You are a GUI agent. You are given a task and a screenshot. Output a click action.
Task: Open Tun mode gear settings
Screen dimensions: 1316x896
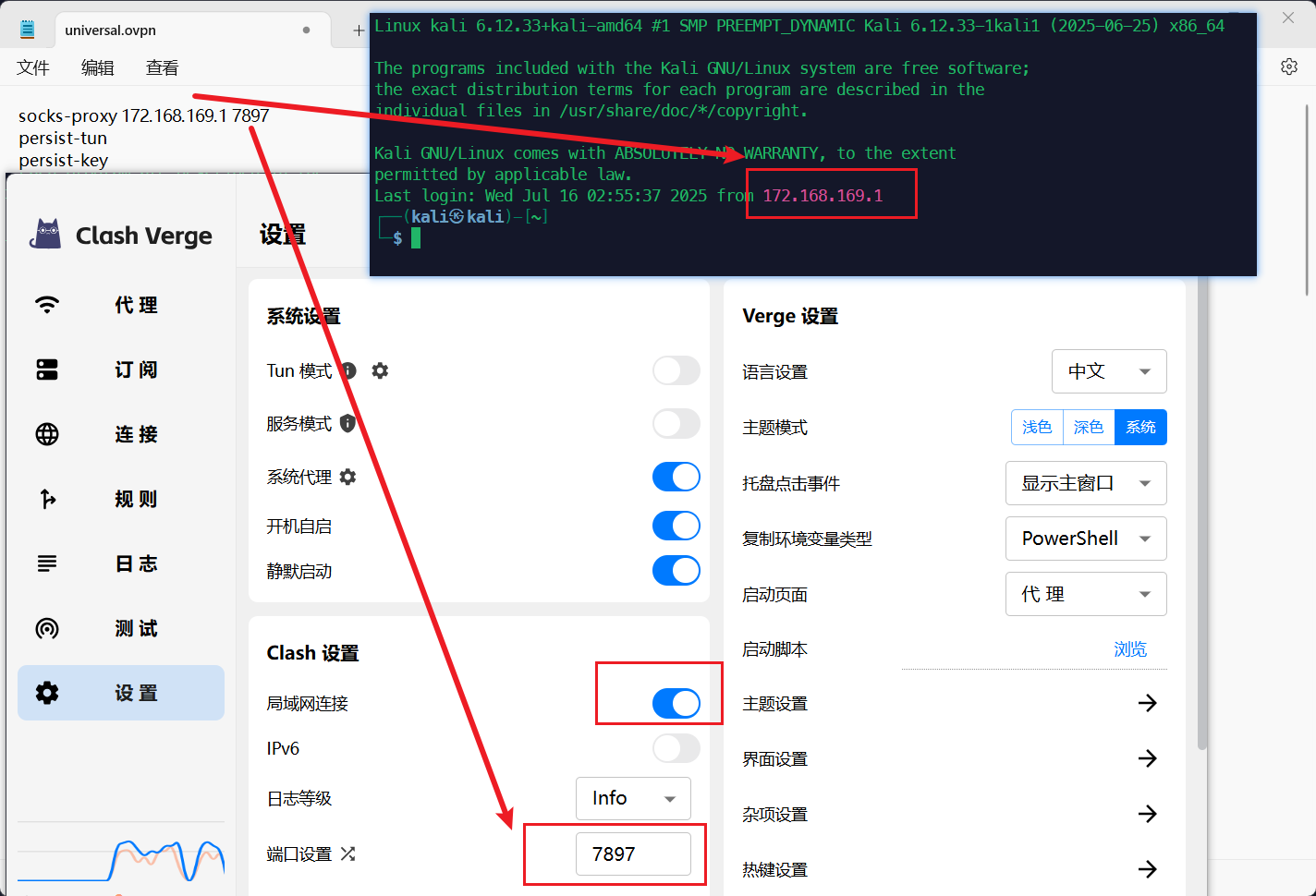click(x=380, y=370)
